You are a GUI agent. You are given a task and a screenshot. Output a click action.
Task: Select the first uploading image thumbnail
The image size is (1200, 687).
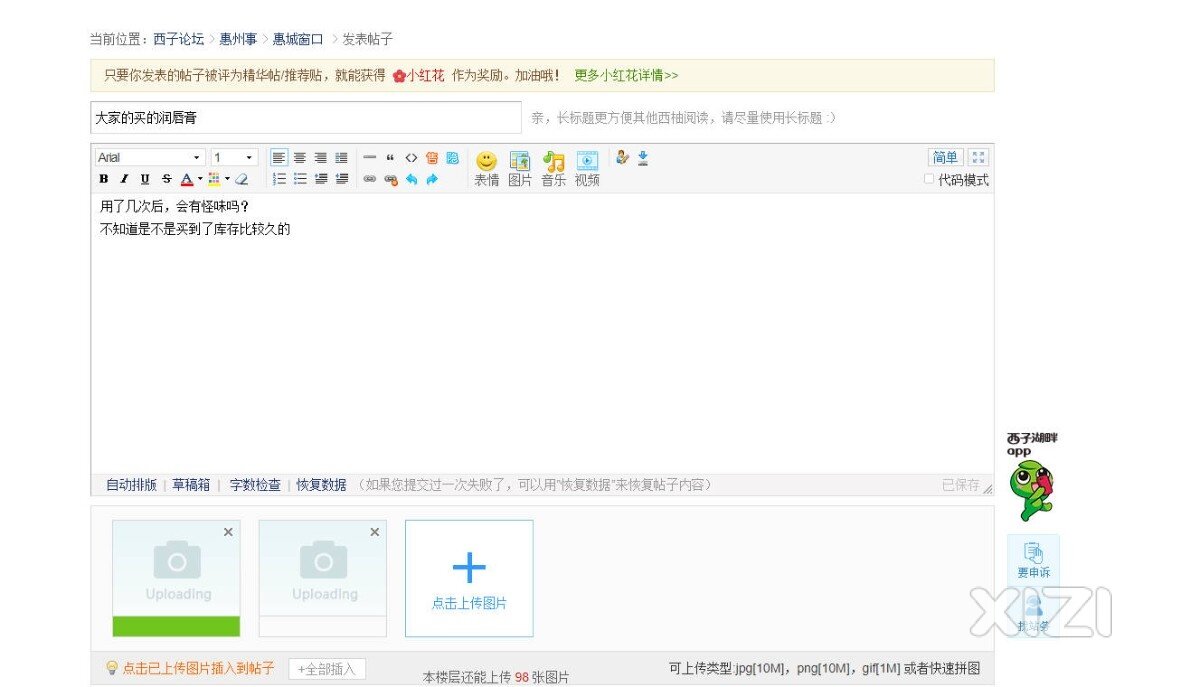pyautogui.click(x=176, y=578)
